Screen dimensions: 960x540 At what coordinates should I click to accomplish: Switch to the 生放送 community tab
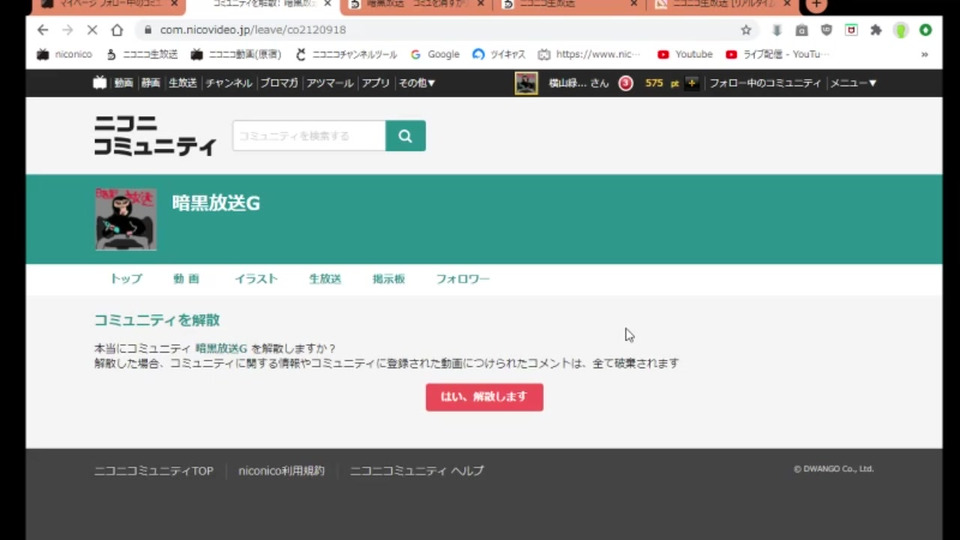(325, 279)
